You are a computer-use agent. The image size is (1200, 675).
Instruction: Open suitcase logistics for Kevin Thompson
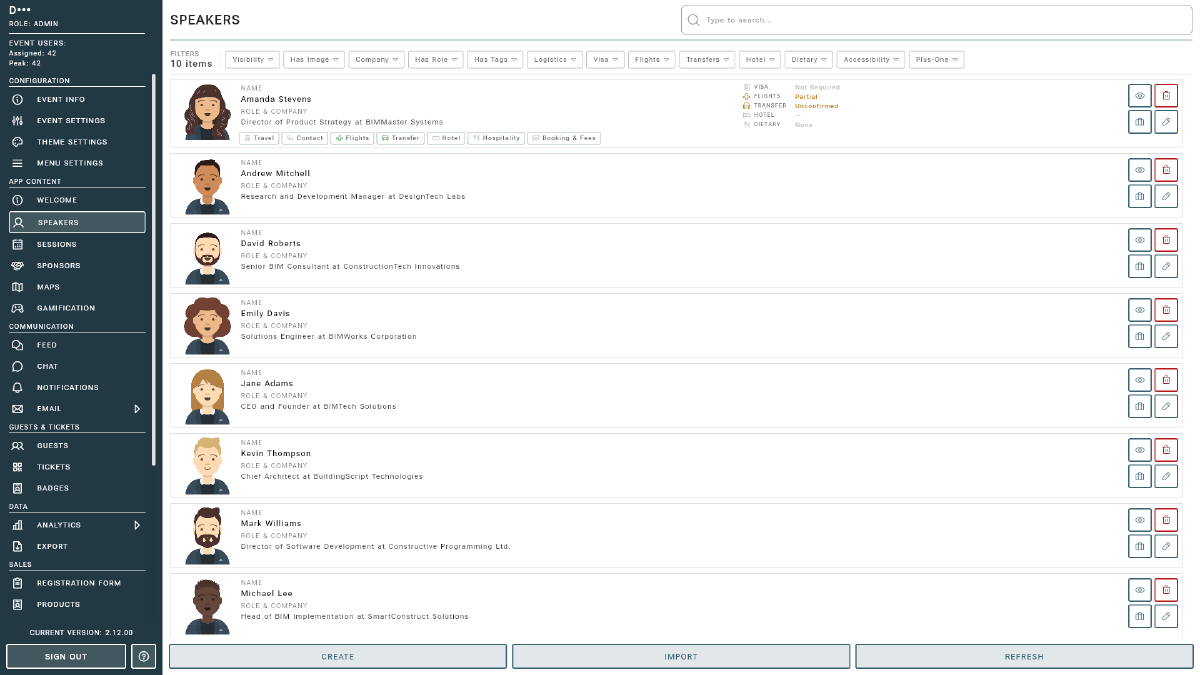1140,476
